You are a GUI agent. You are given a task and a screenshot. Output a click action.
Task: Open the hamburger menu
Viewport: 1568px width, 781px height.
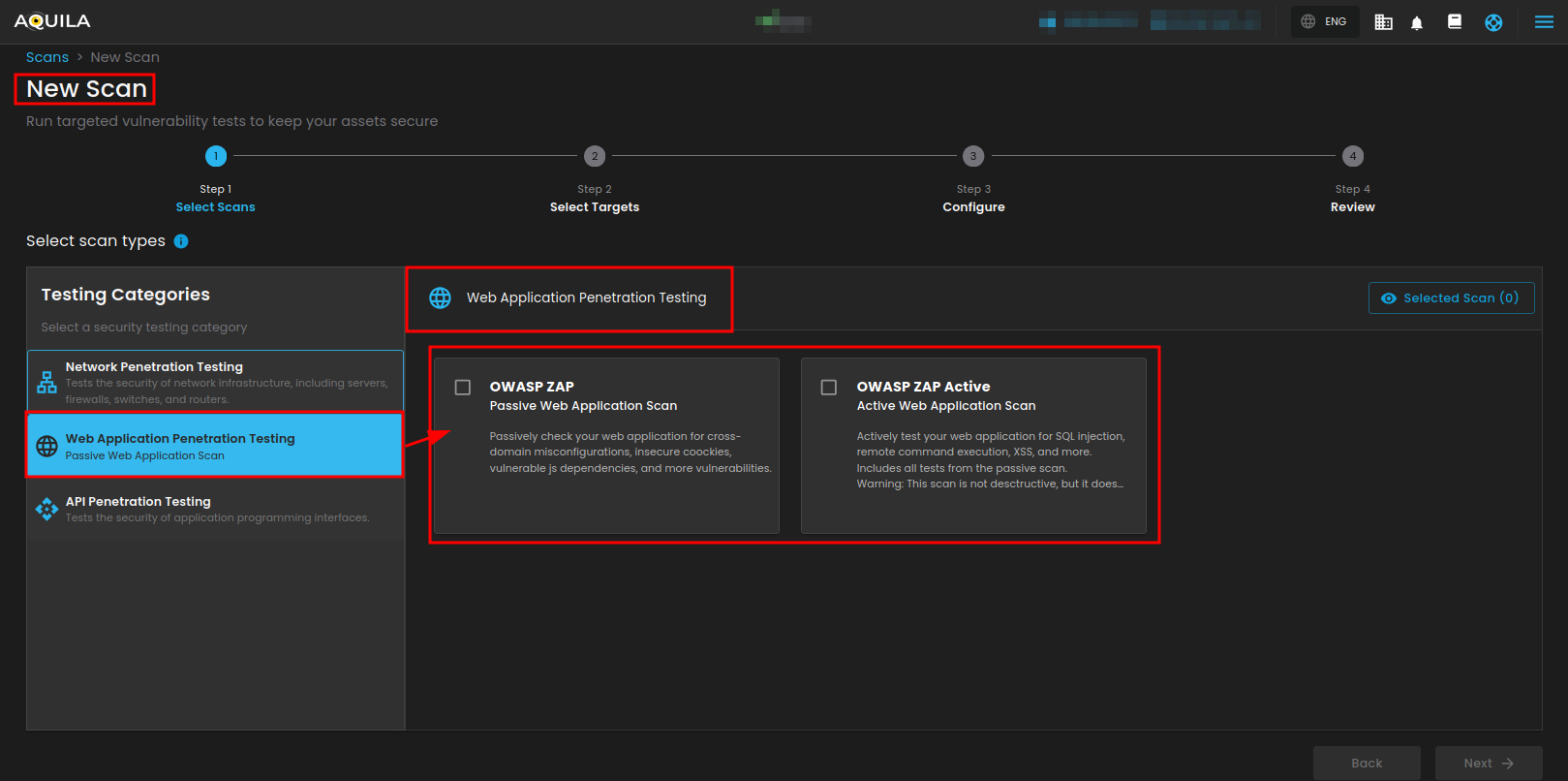click(1544, 22)
